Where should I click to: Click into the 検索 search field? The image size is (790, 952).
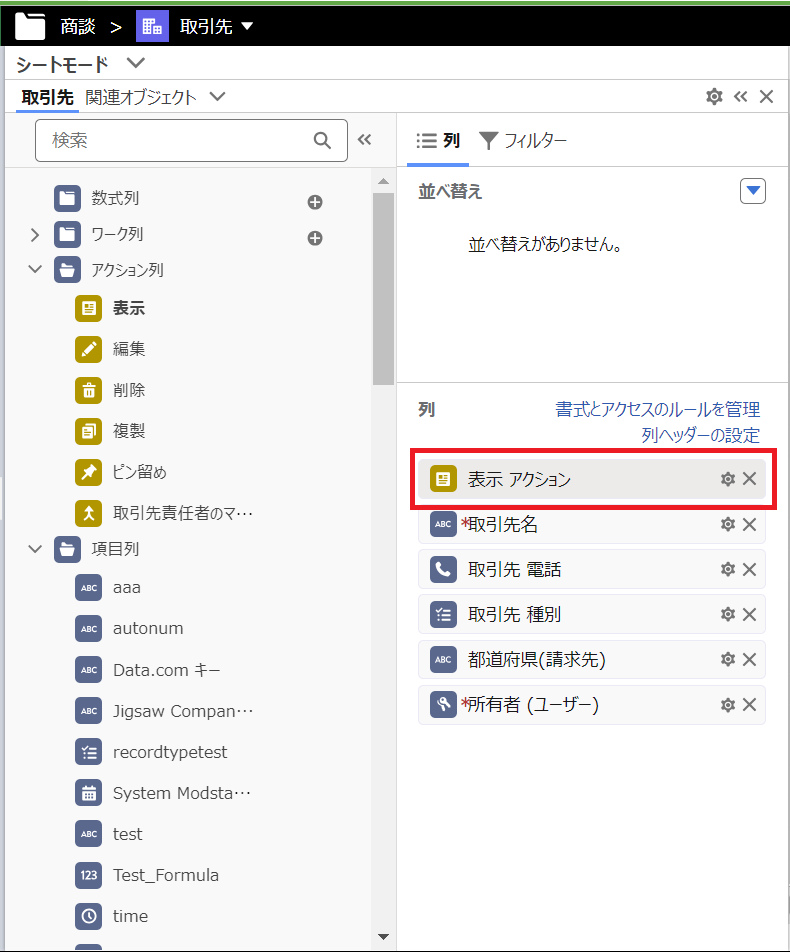pos(191,140)
